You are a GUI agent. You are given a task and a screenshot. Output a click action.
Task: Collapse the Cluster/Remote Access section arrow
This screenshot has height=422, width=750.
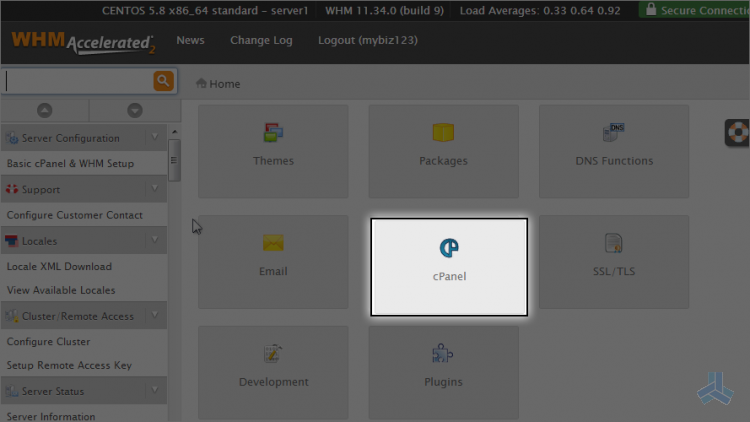coord(155,315)
